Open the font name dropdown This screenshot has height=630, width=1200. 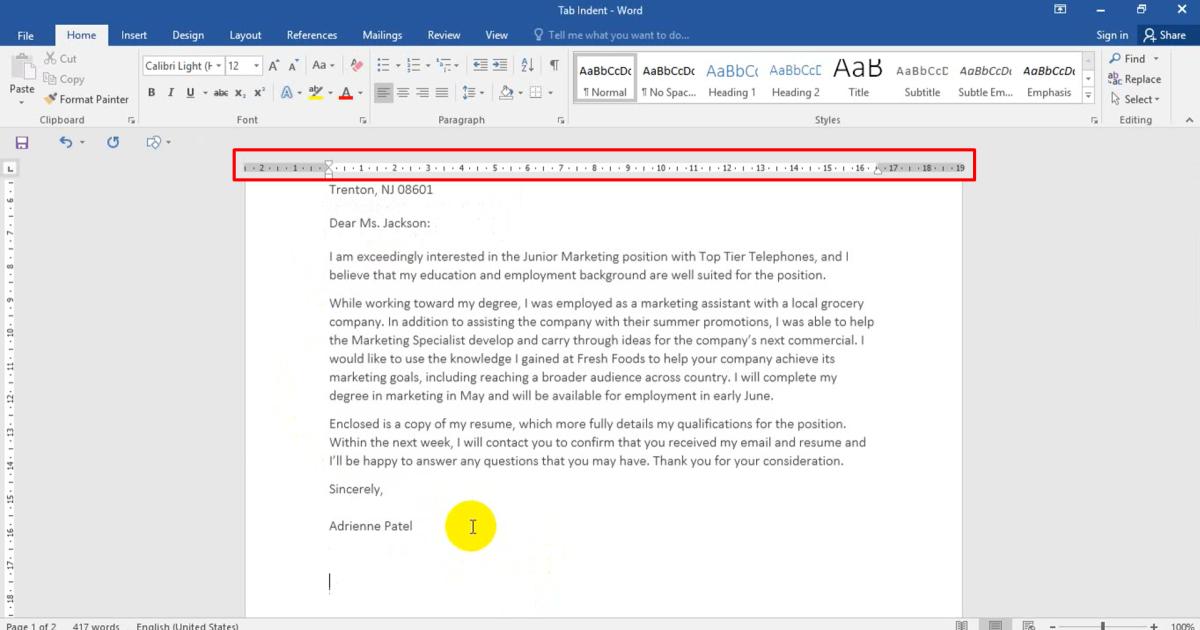pos(218,66)
